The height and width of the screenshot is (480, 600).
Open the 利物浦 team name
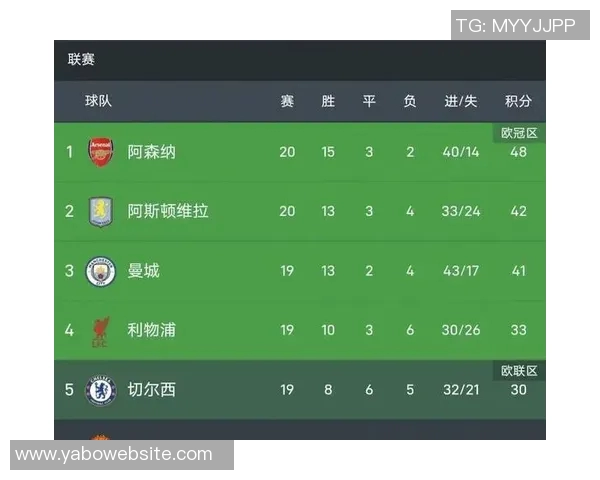(x=152, y=330)
